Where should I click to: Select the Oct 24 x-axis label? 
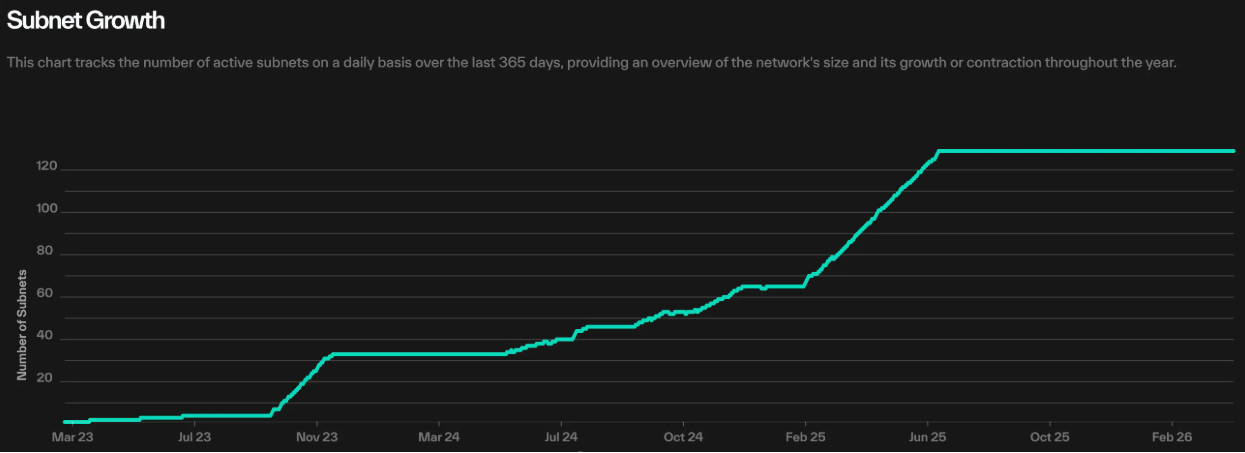click(x=683, y=437)
